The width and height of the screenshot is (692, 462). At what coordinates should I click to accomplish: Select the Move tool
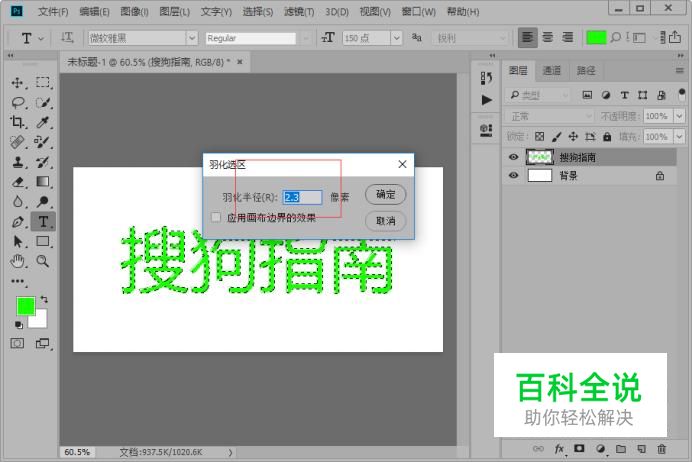[18, 83]
